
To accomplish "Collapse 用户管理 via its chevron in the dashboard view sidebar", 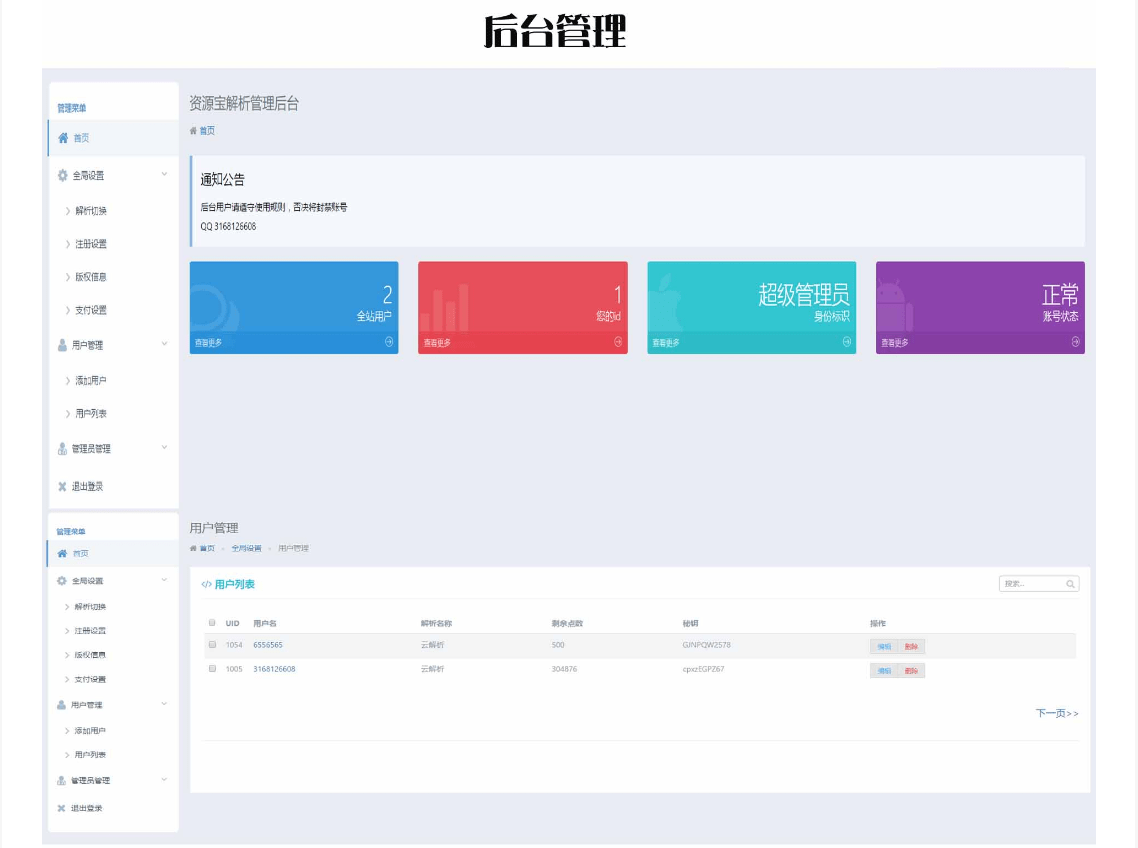I will (x=165, y=343).
